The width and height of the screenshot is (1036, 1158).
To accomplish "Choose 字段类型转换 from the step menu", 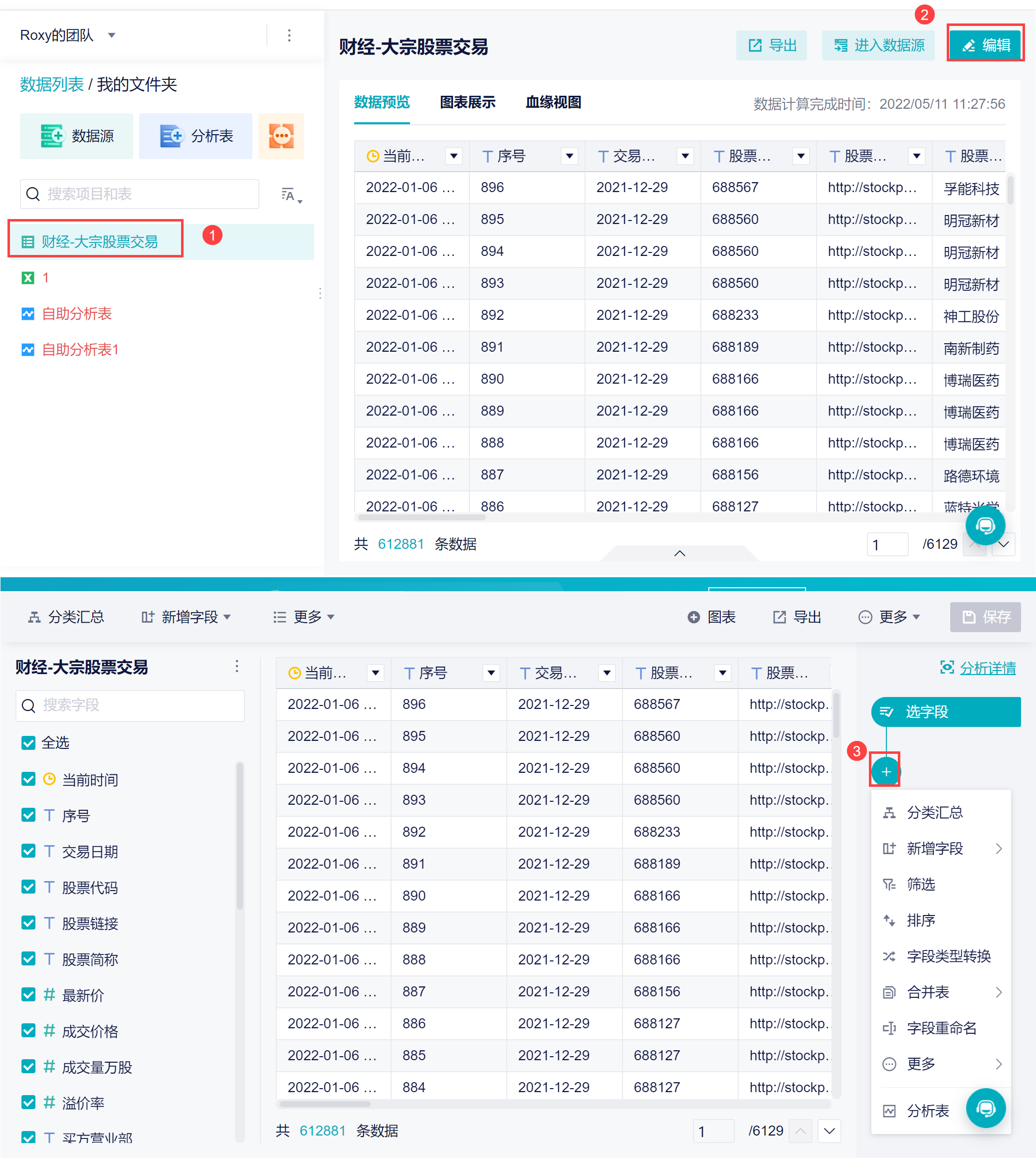I will click(948, 956).
